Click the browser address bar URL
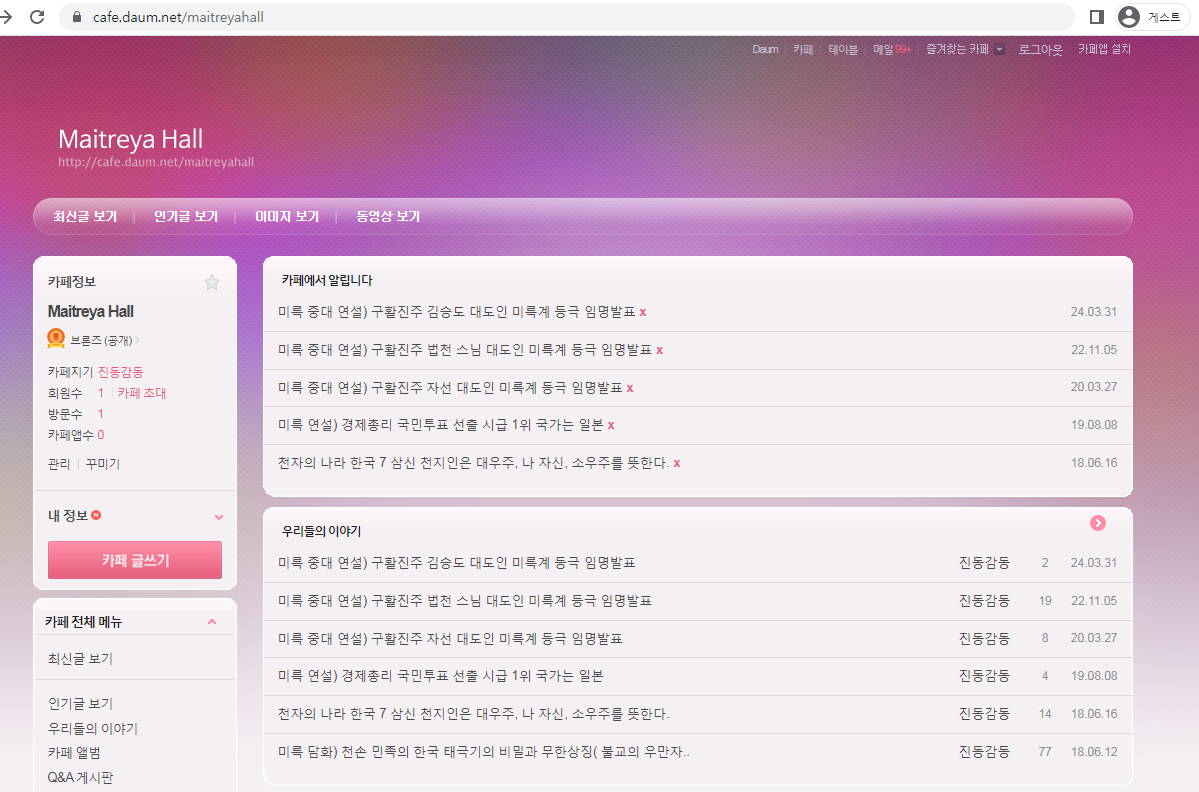Viewport: 1199px width, 792px height. [x=178, y=17]
